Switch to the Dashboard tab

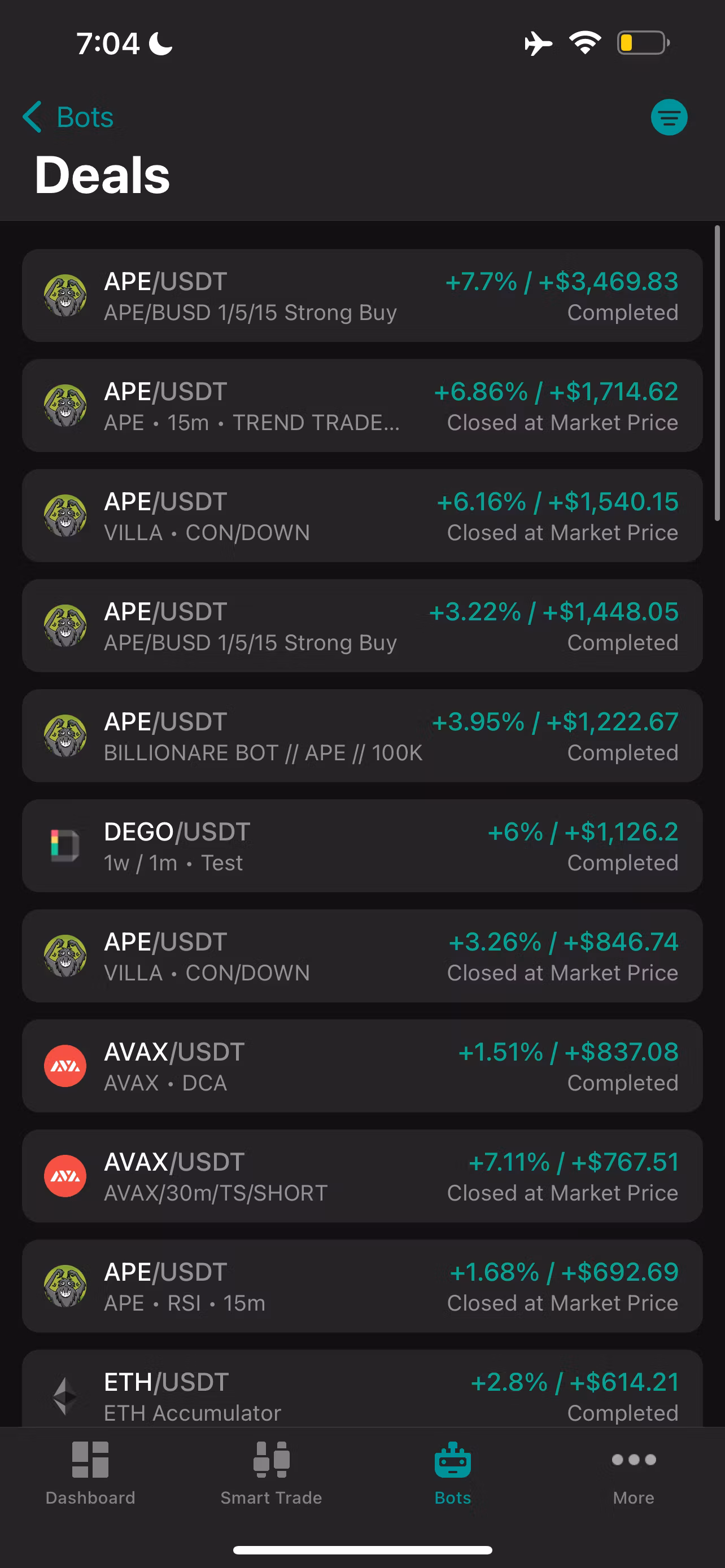click(90, 1472)
